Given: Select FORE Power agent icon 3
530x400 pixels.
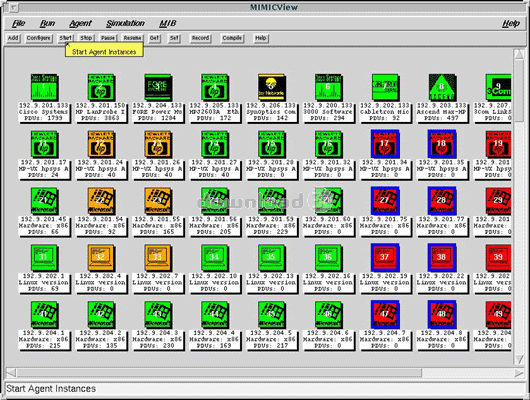Looking at the screenshot, I should tap(158, 87).
